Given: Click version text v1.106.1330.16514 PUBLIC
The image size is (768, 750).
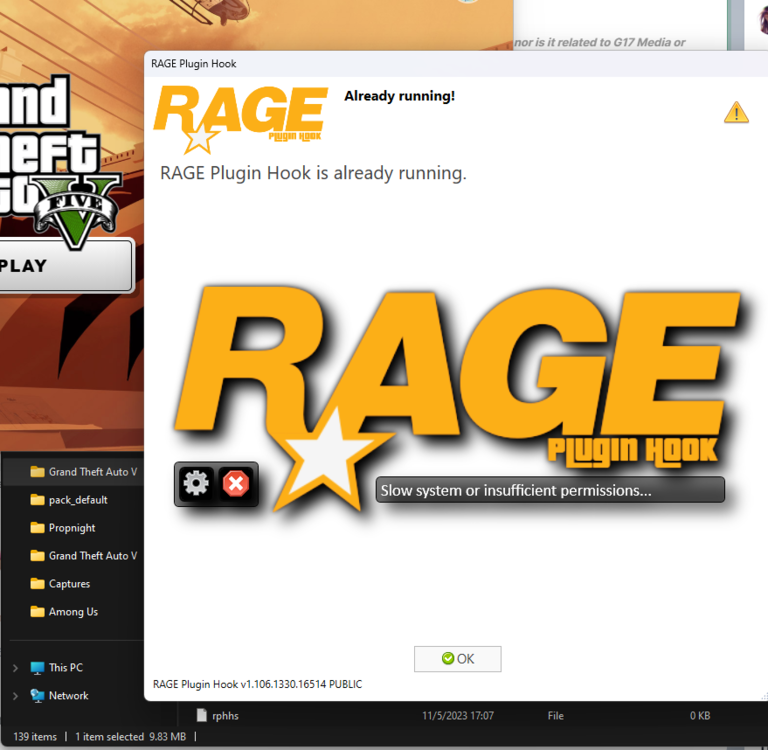Looking at the screenshot, I should pyautogui.click(x=258, y=684).
